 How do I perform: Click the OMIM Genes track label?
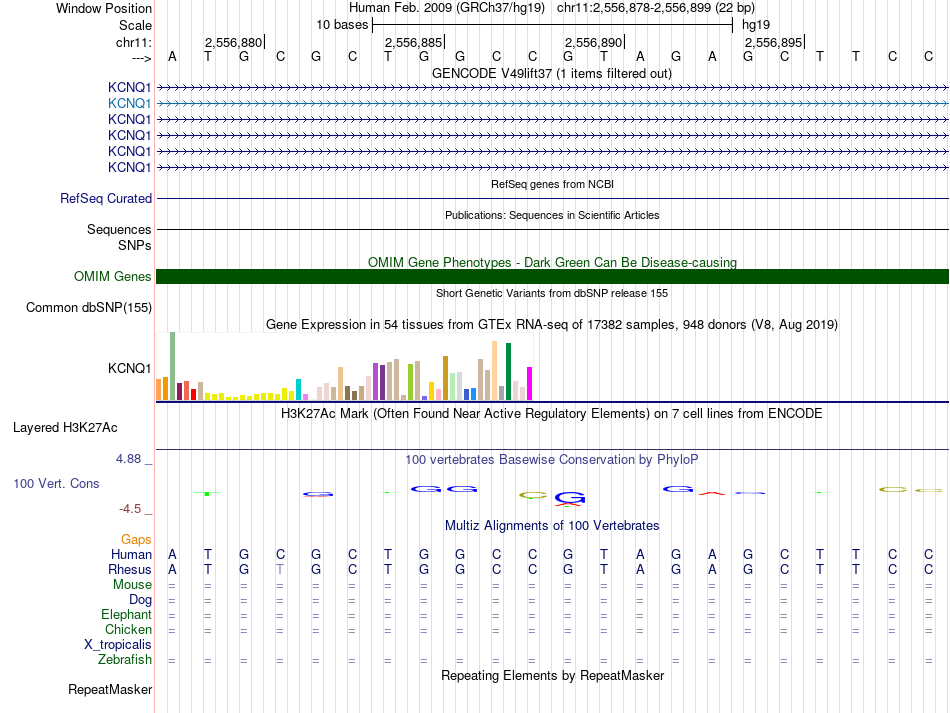point(112,277)
